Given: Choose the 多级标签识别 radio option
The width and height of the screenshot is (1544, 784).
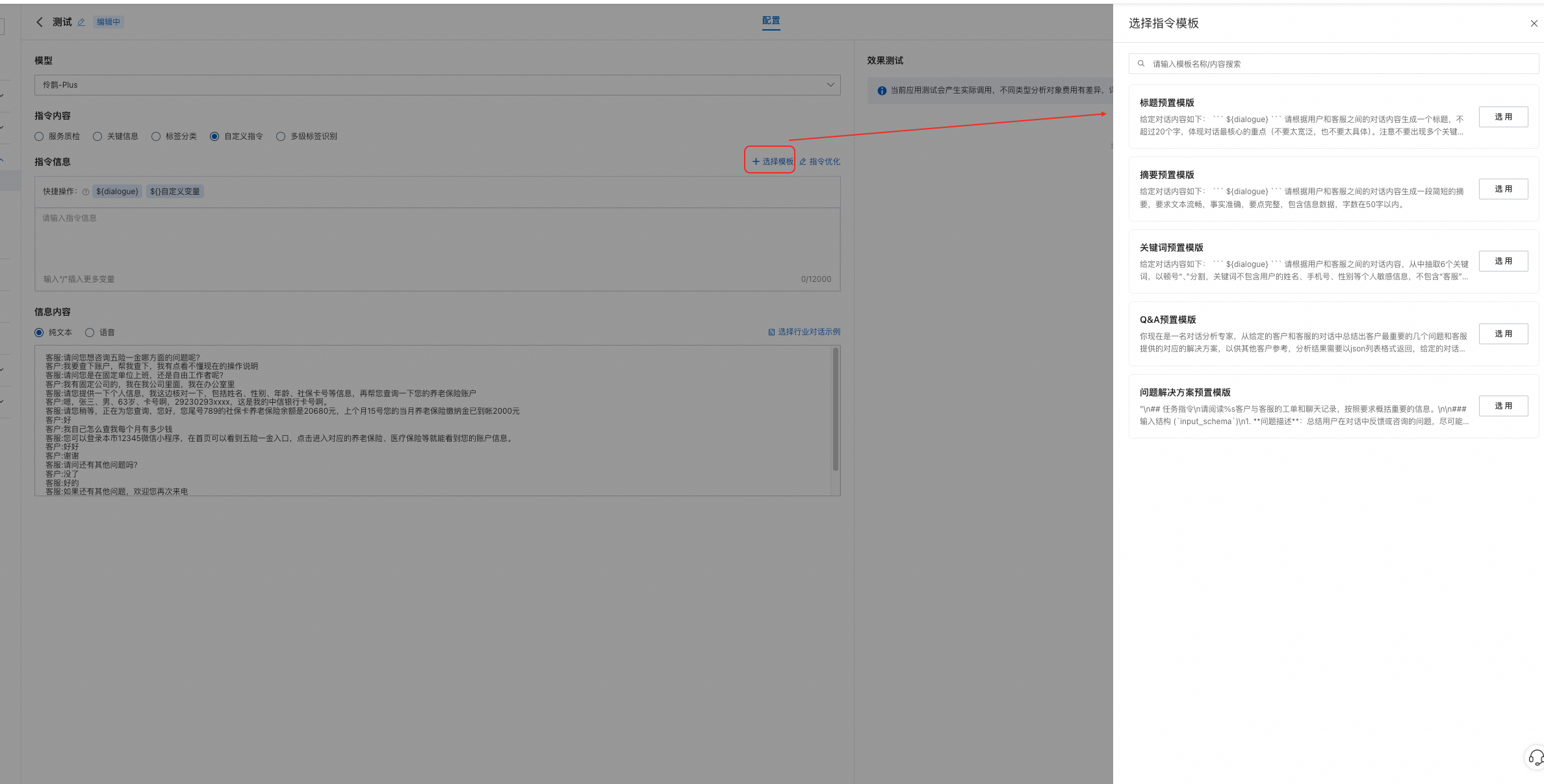Looking at the screenshot, I should 281,136.
